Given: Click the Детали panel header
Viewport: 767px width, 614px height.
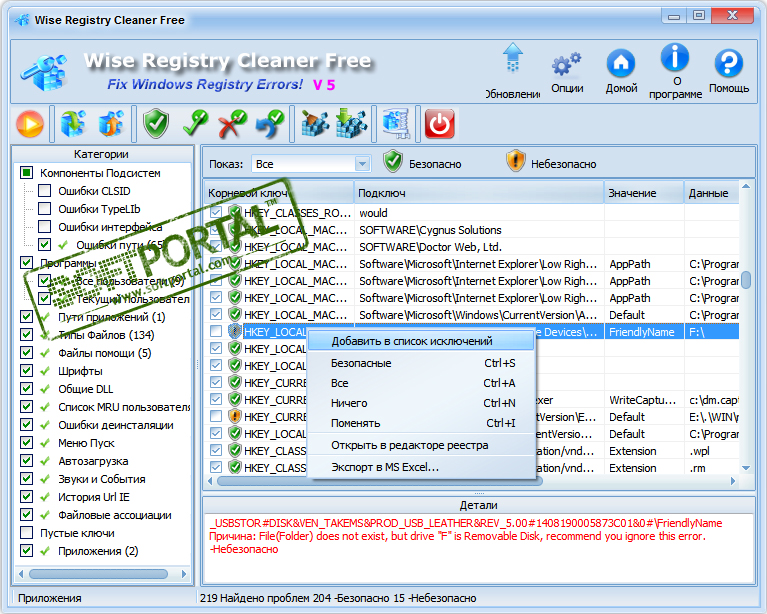Looking at the screenshot, I should tap(478, 505).
